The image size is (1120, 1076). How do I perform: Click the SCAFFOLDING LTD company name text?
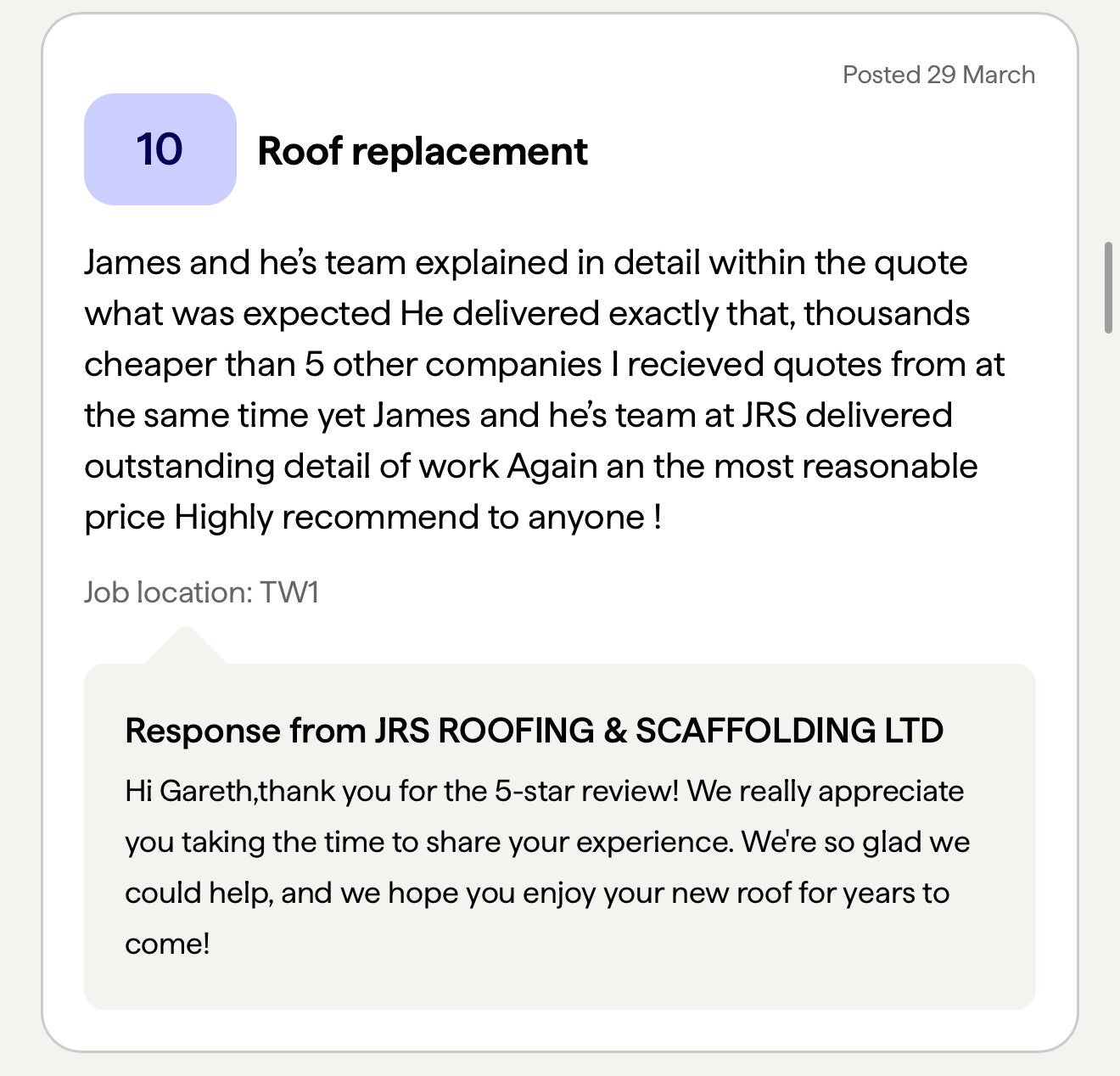click(x=789, y=731)
